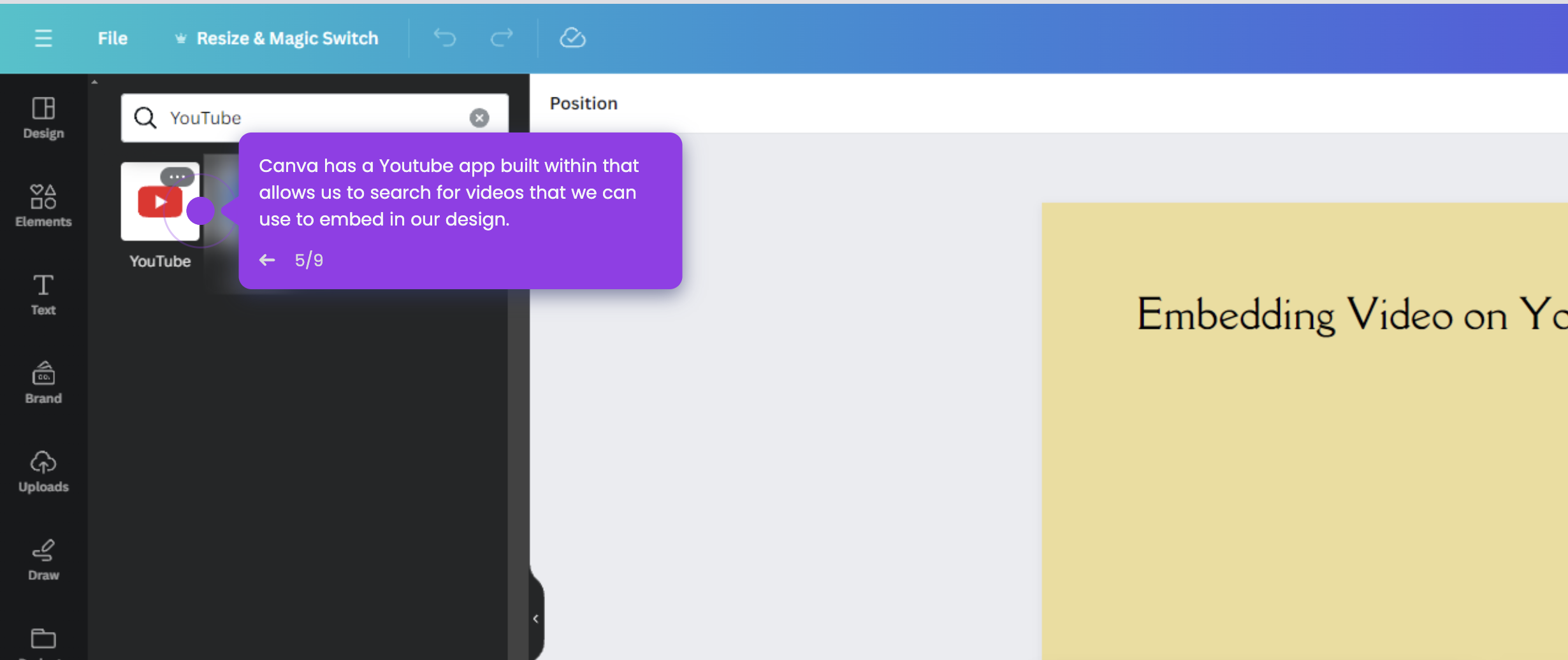Undo the last action

pos(445,38)
